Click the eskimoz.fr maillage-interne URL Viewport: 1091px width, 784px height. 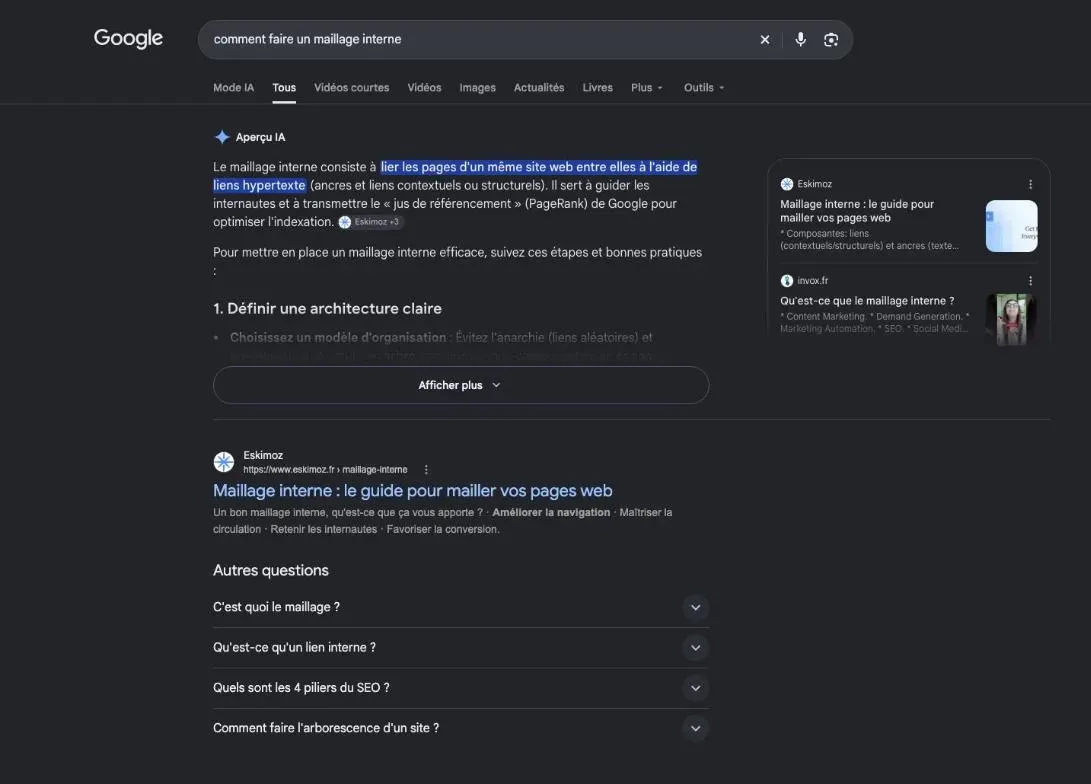coord(325,470)
